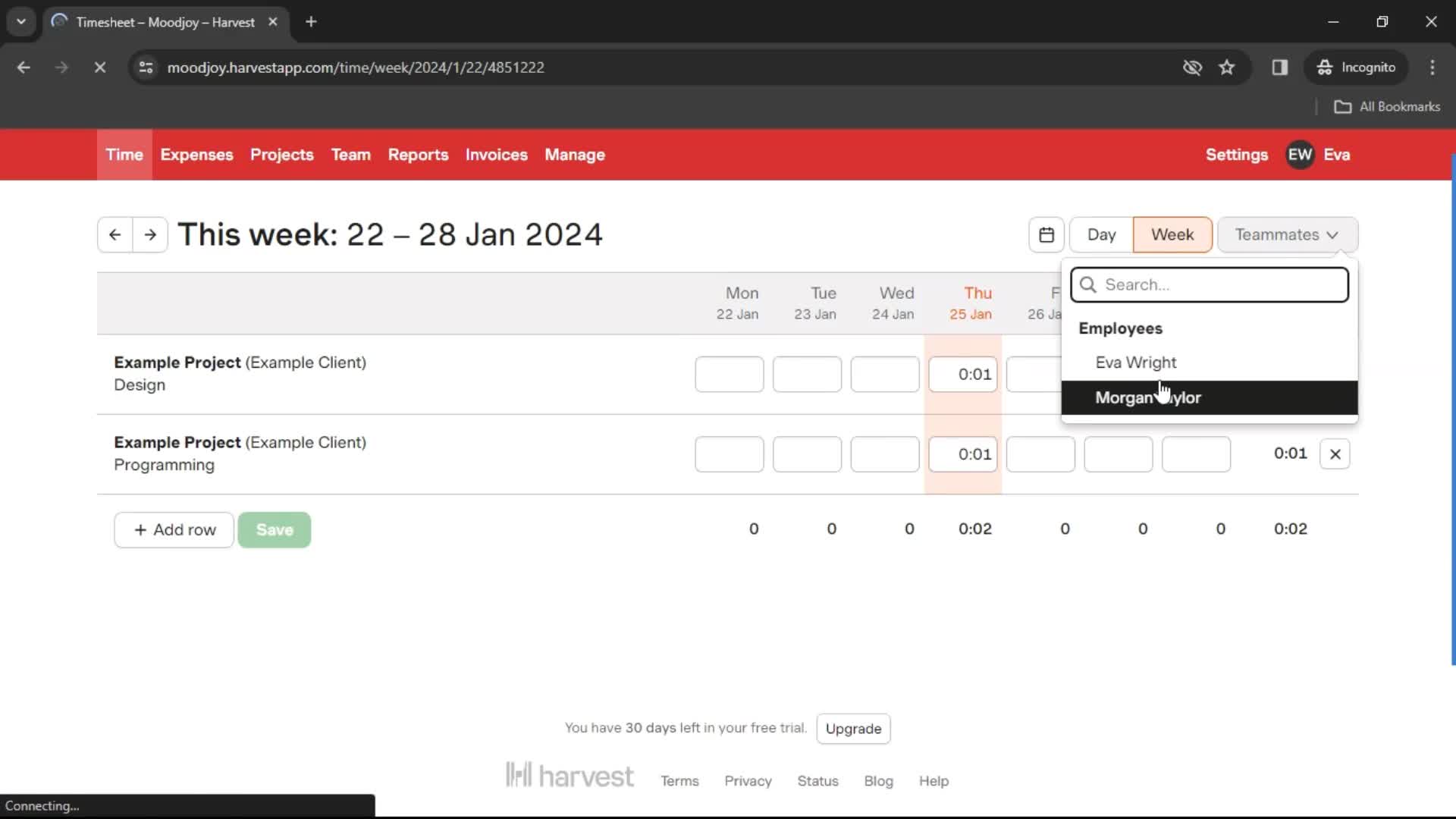
Task: Switch to Day view
Action: click(x=1102, y=234)
